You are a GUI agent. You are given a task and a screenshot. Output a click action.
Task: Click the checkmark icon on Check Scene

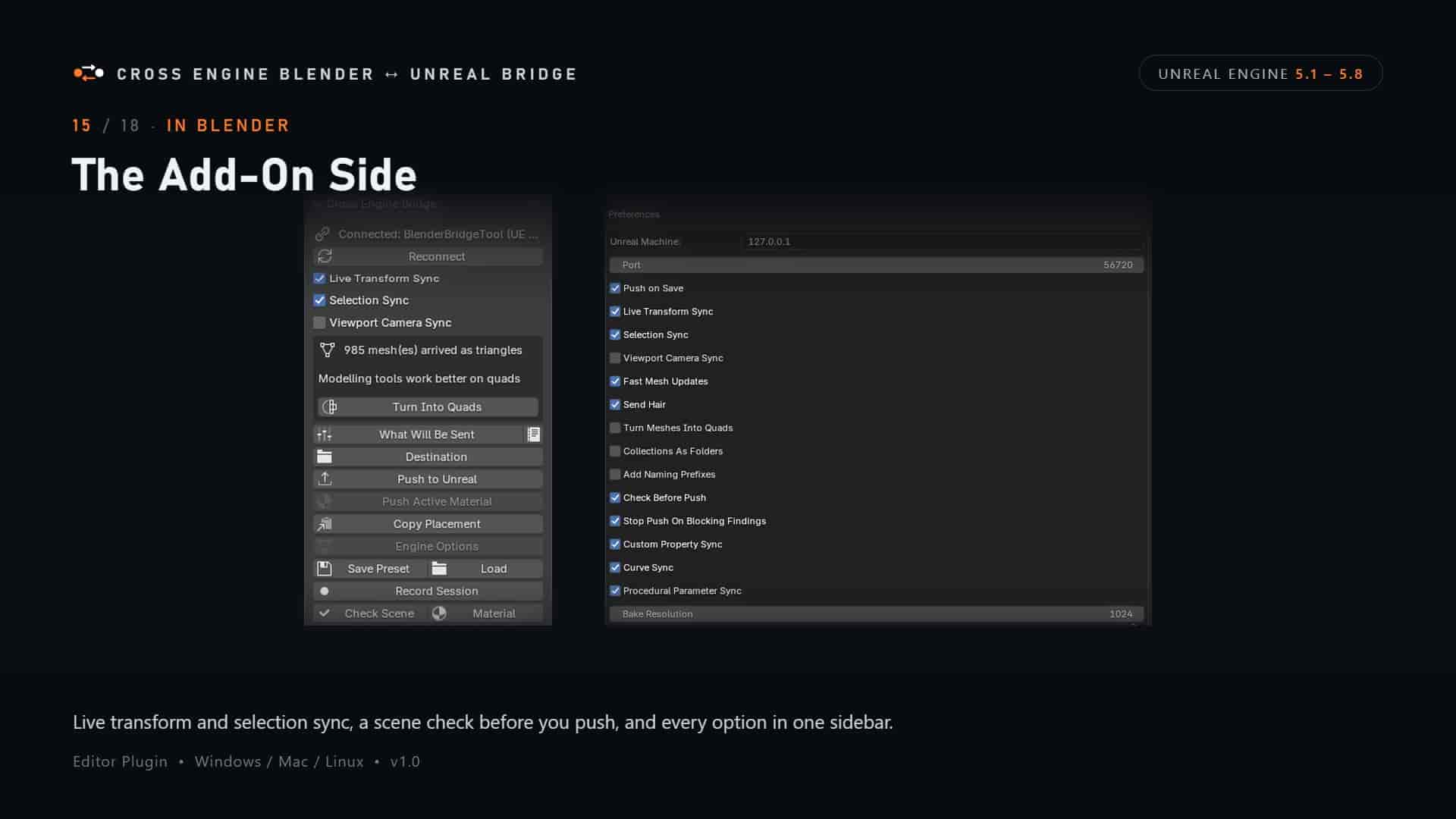[x=325, y=613]
